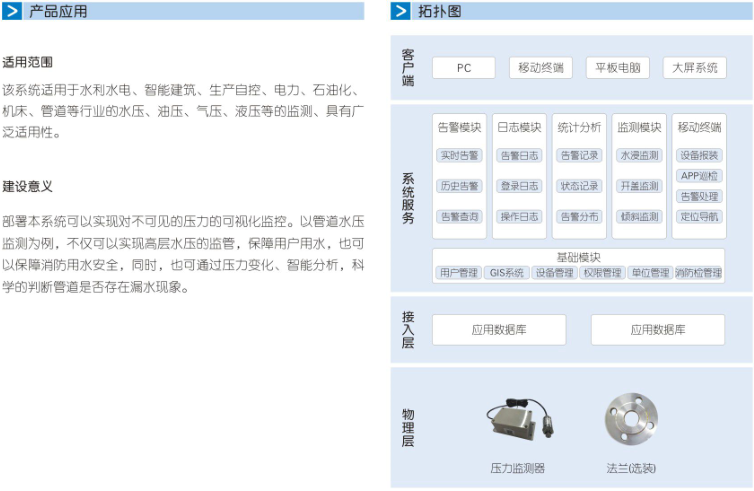Image resolution: width=754 pixels, height=491 pixels.
Task: Click the 设备报装 item
Action: pos(699,155)
